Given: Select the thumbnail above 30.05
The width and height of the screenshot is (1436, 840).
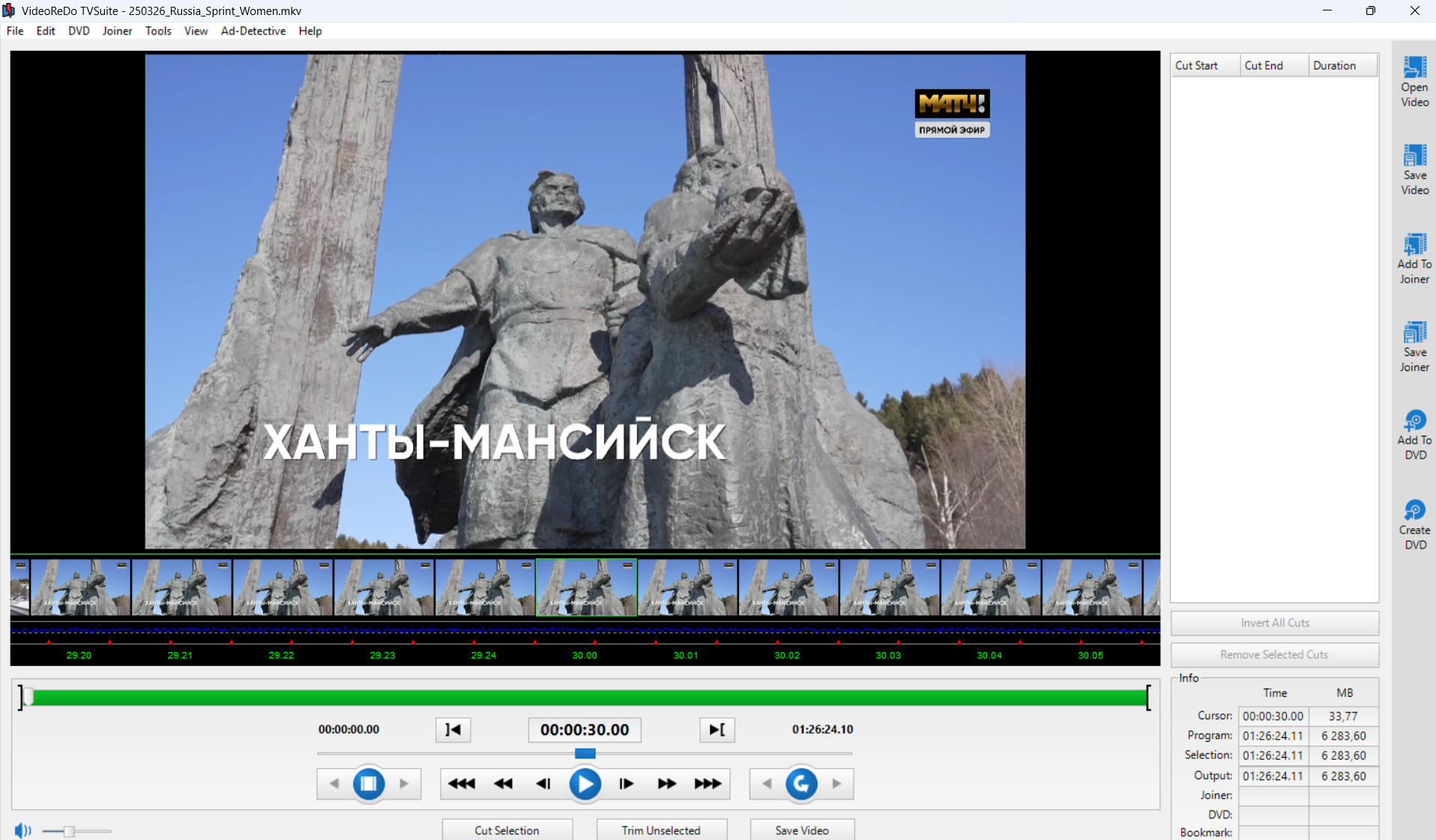Looking at the screenshot, I should [1092, 587].
